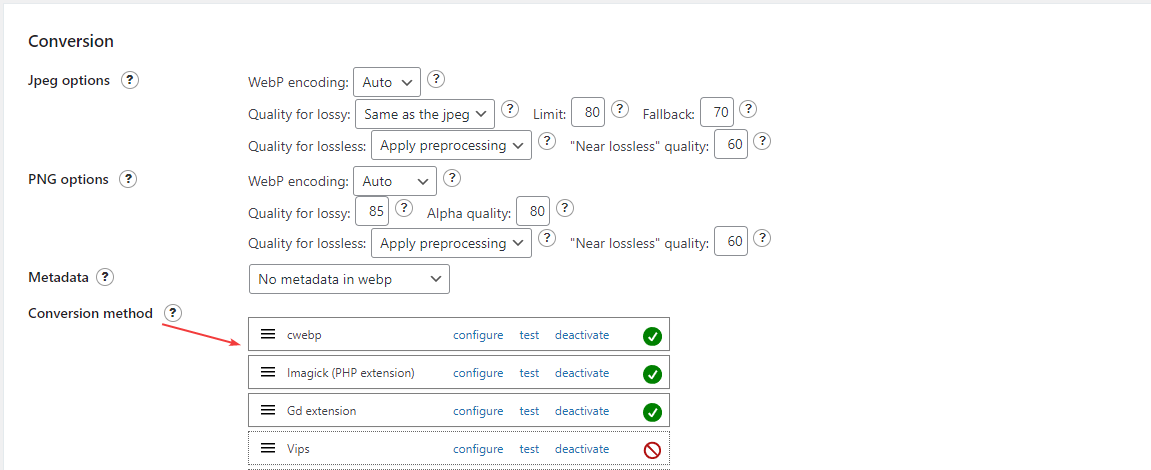
Task: Deactivate the Gd extension converter
Action: 582,411
